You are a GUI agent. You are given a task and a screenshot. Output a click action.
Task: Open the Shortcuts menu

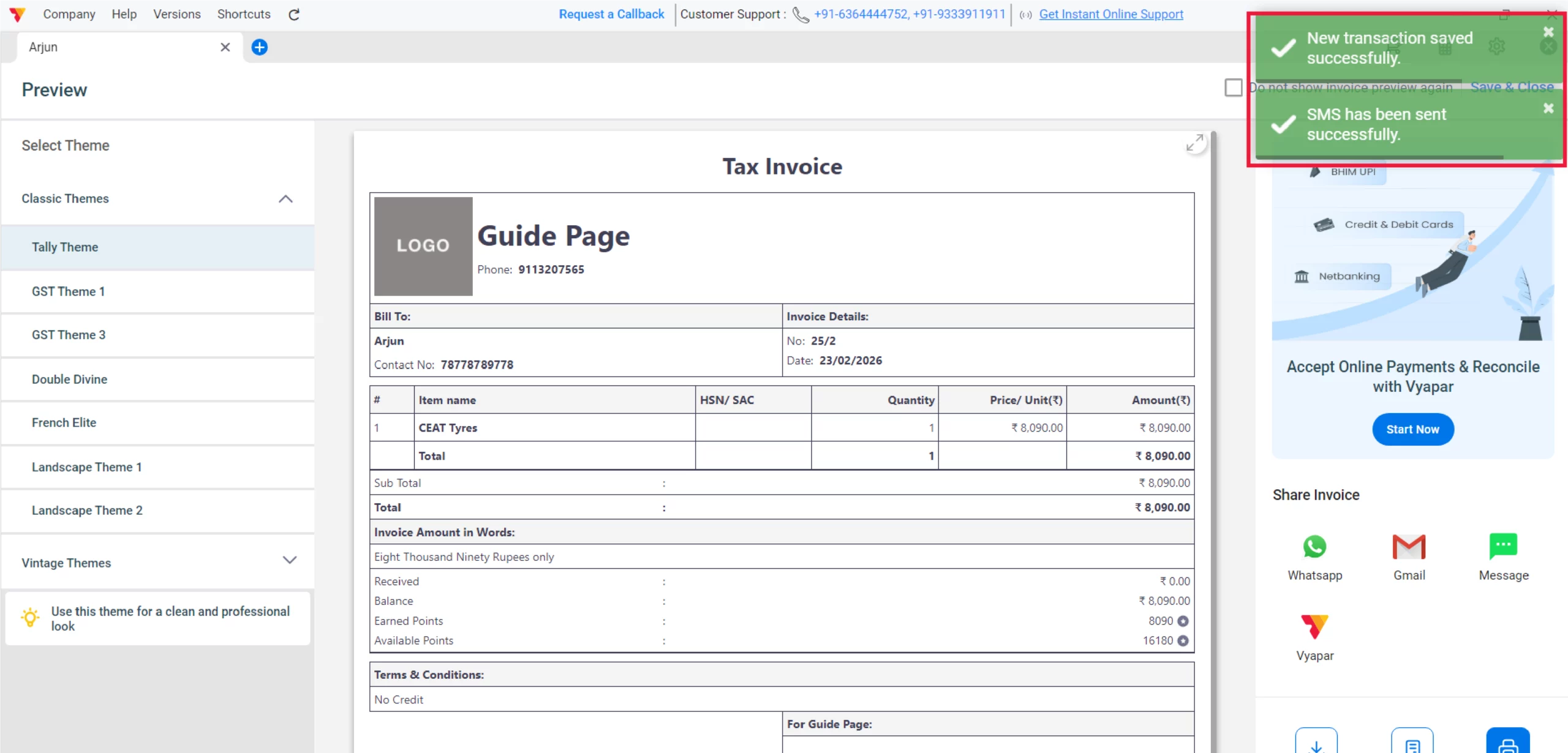pos(244,14)
